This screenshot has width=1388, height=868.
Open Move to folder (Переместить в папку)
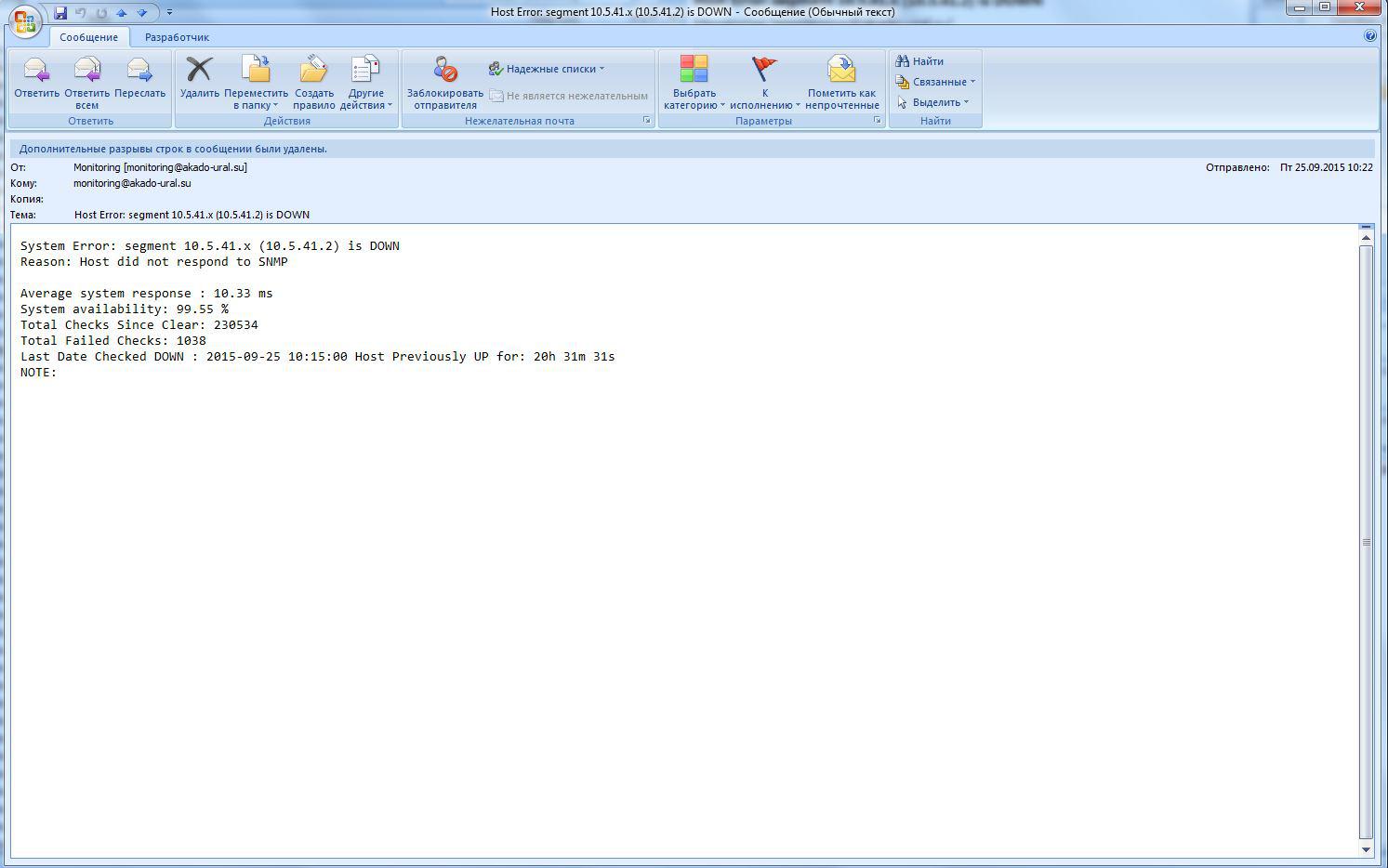click(256, 83)
